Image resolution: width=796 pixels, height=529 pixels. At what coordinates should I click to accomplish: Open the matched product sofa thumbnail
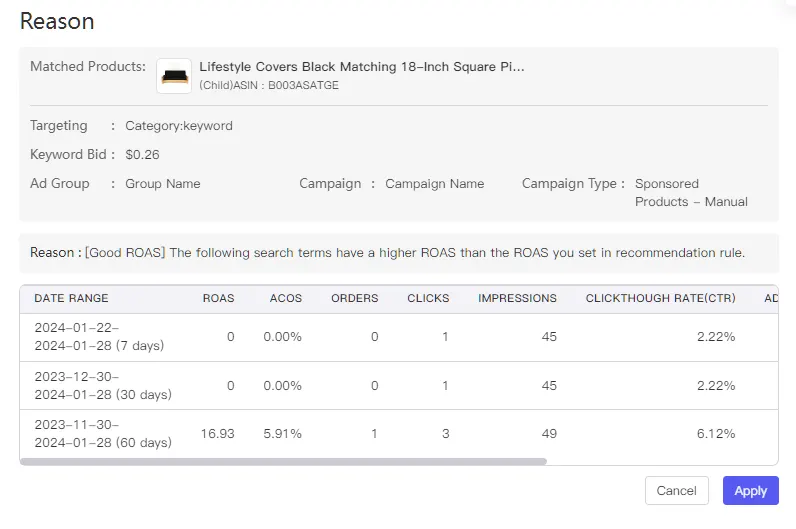coord(174,76)
